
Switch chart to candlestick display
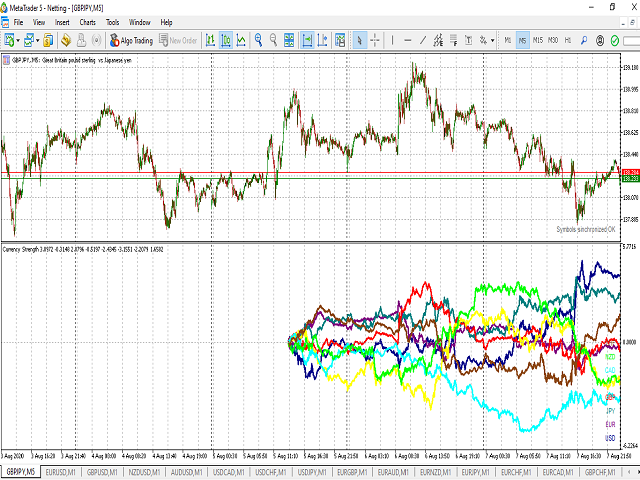point(226,40)
